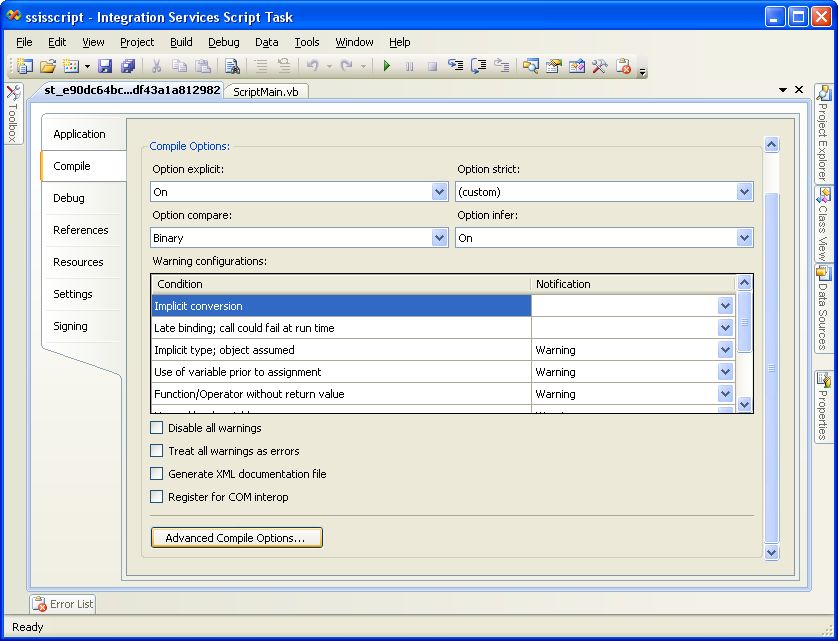Switch to the ScriptMain.vb tab

click(266, 91)
